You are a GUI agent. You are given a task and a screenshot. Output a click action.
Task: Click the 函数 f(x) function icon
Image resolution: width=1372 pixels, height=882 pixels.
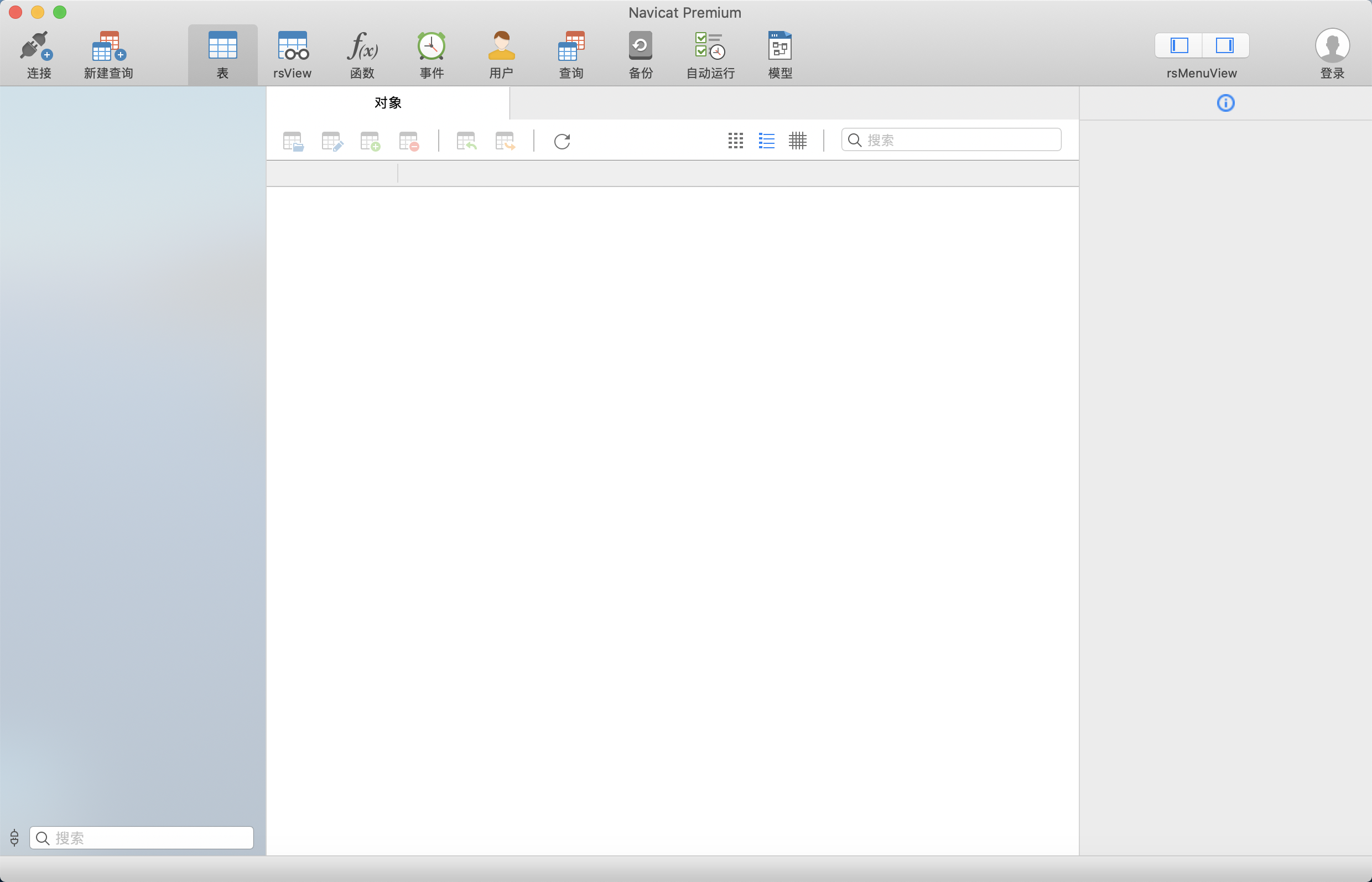click(362, 47)
